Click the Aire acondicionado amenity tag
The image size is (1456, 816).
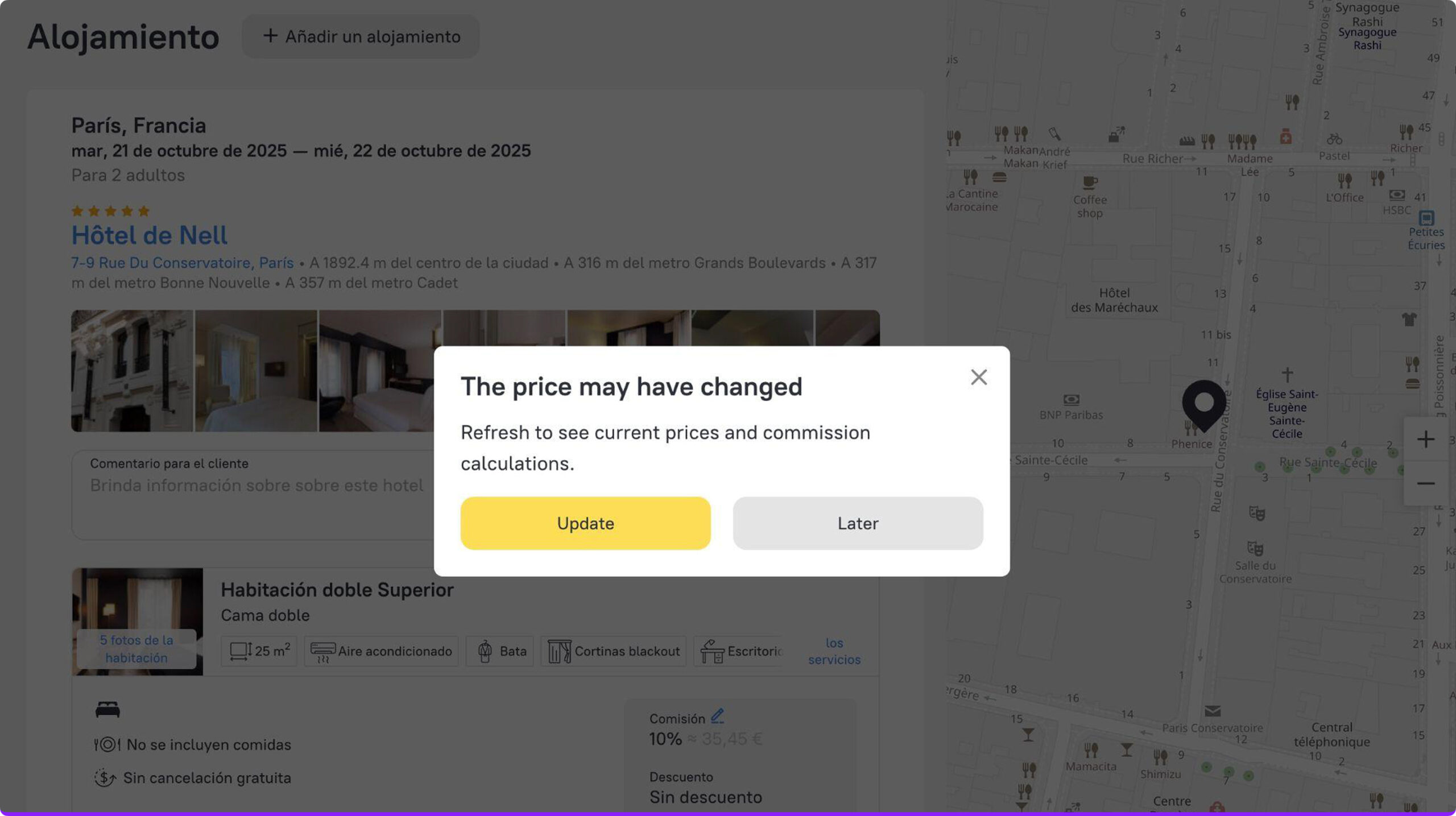point(381,651)
